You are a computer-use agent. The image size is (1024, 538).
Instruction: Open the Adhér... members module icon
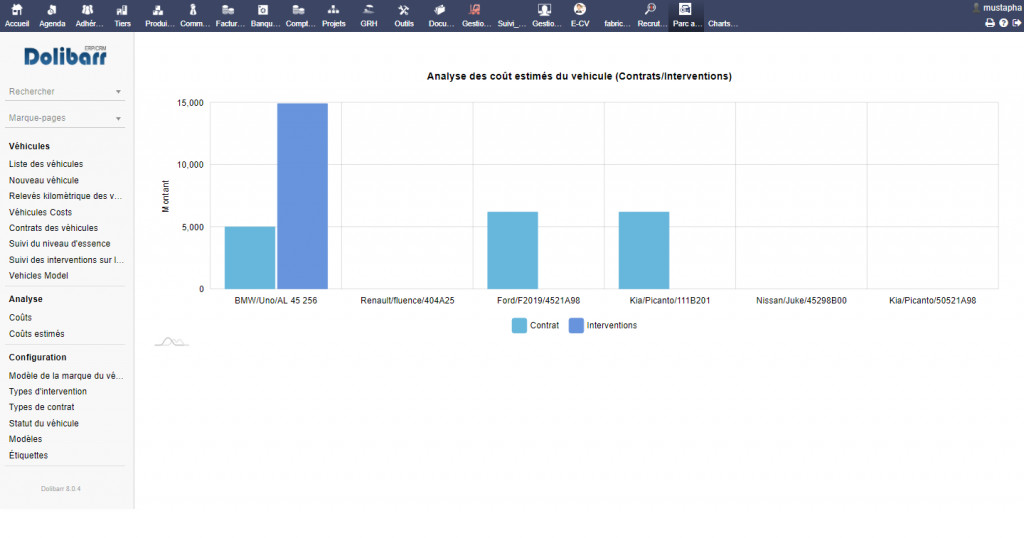pyautogui.click(x=87, y=10)
